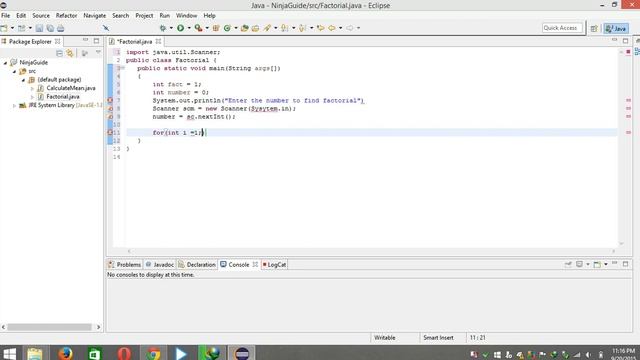Click the Display Selected Console icon

point(579,264)
